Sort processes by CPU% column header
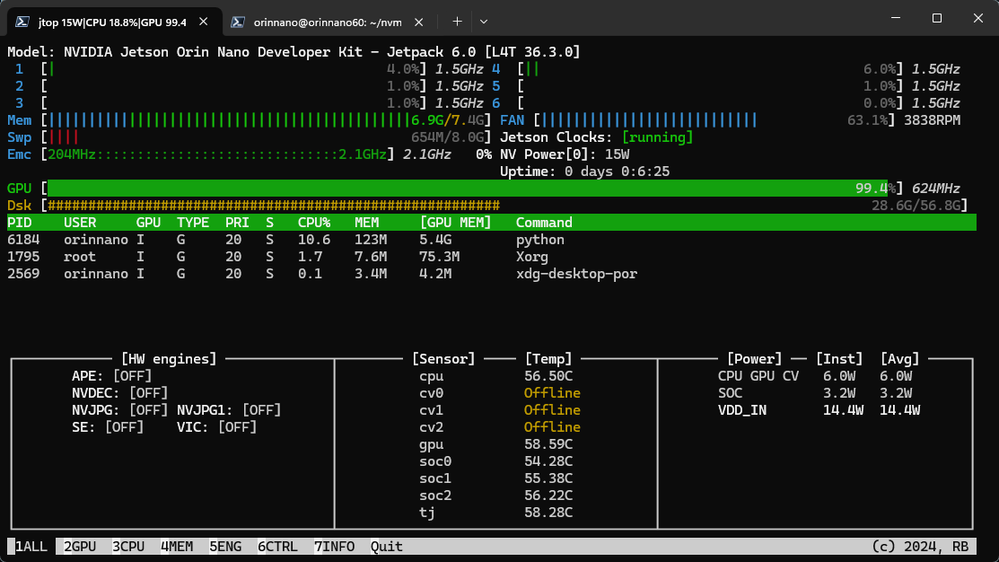This screenshot has width=999, height=562. tap(314, 222)
